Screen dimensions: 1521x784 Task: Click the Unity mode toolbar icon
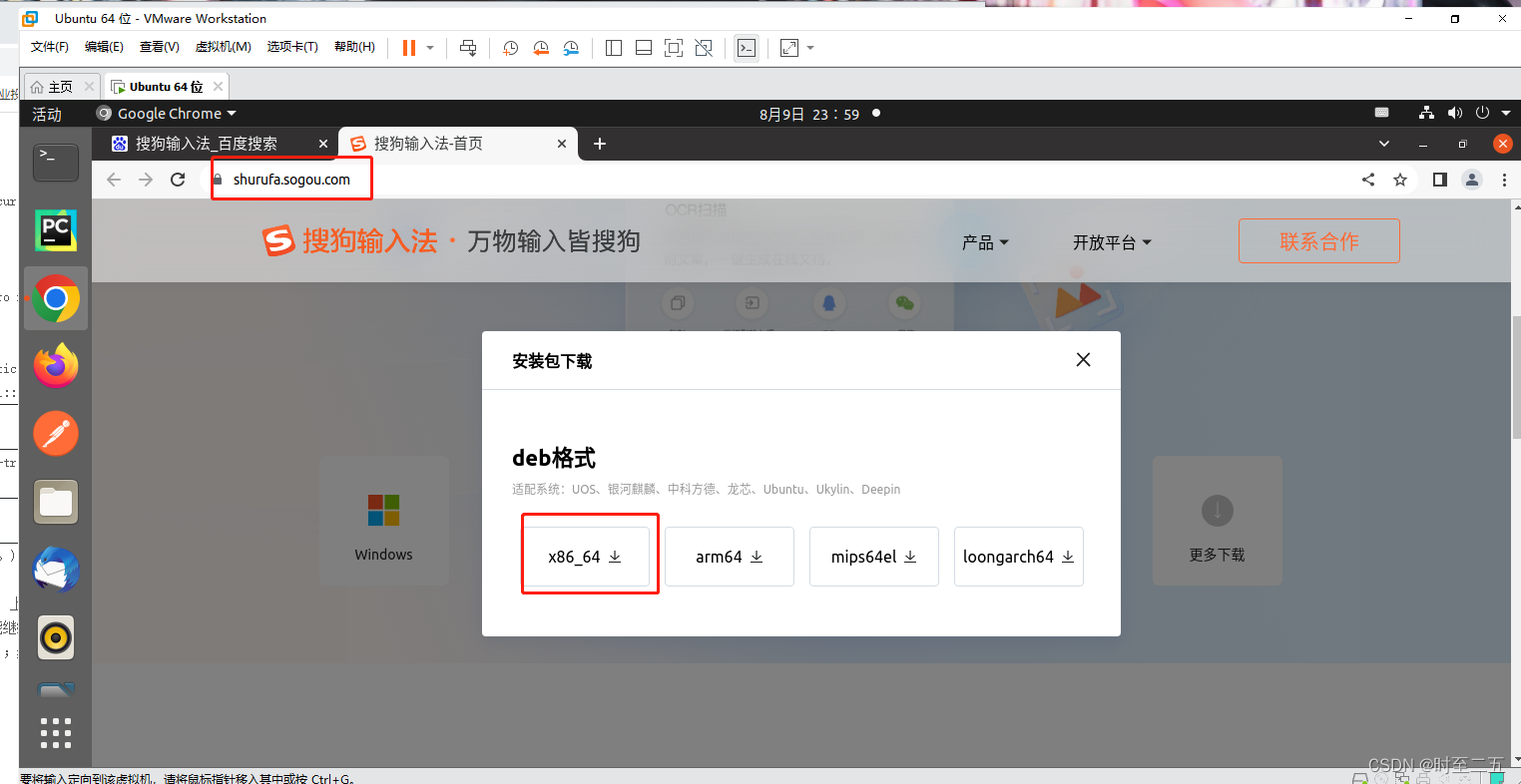(x=704, y=48)
